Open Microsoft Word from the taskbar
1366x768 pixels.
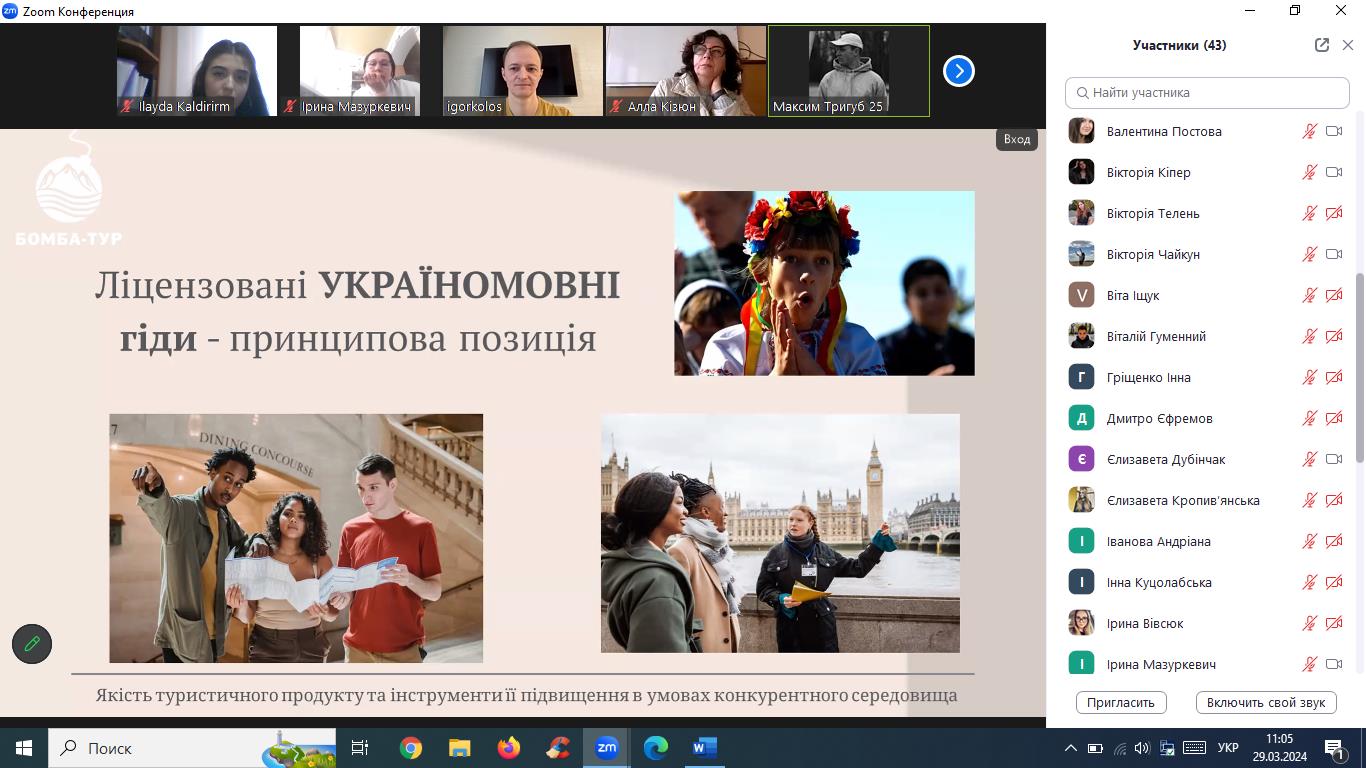point(704,747)
